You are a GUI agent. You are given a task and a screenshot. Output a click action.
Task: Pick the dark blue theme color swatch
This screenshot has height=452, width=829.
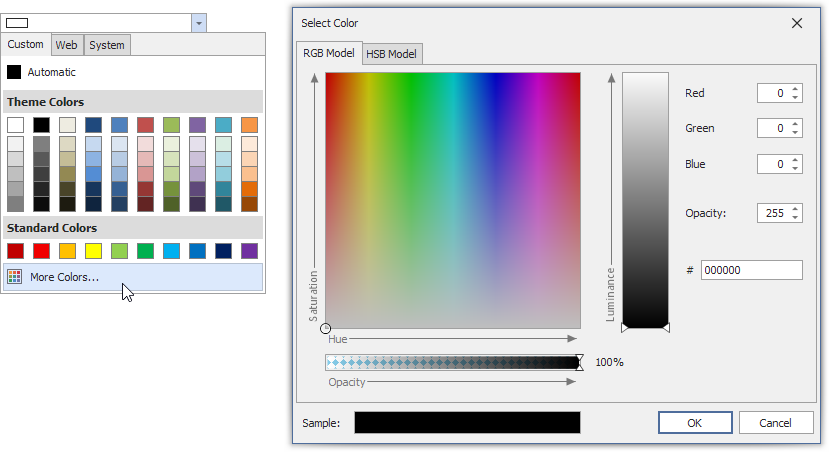coord(93,125)
